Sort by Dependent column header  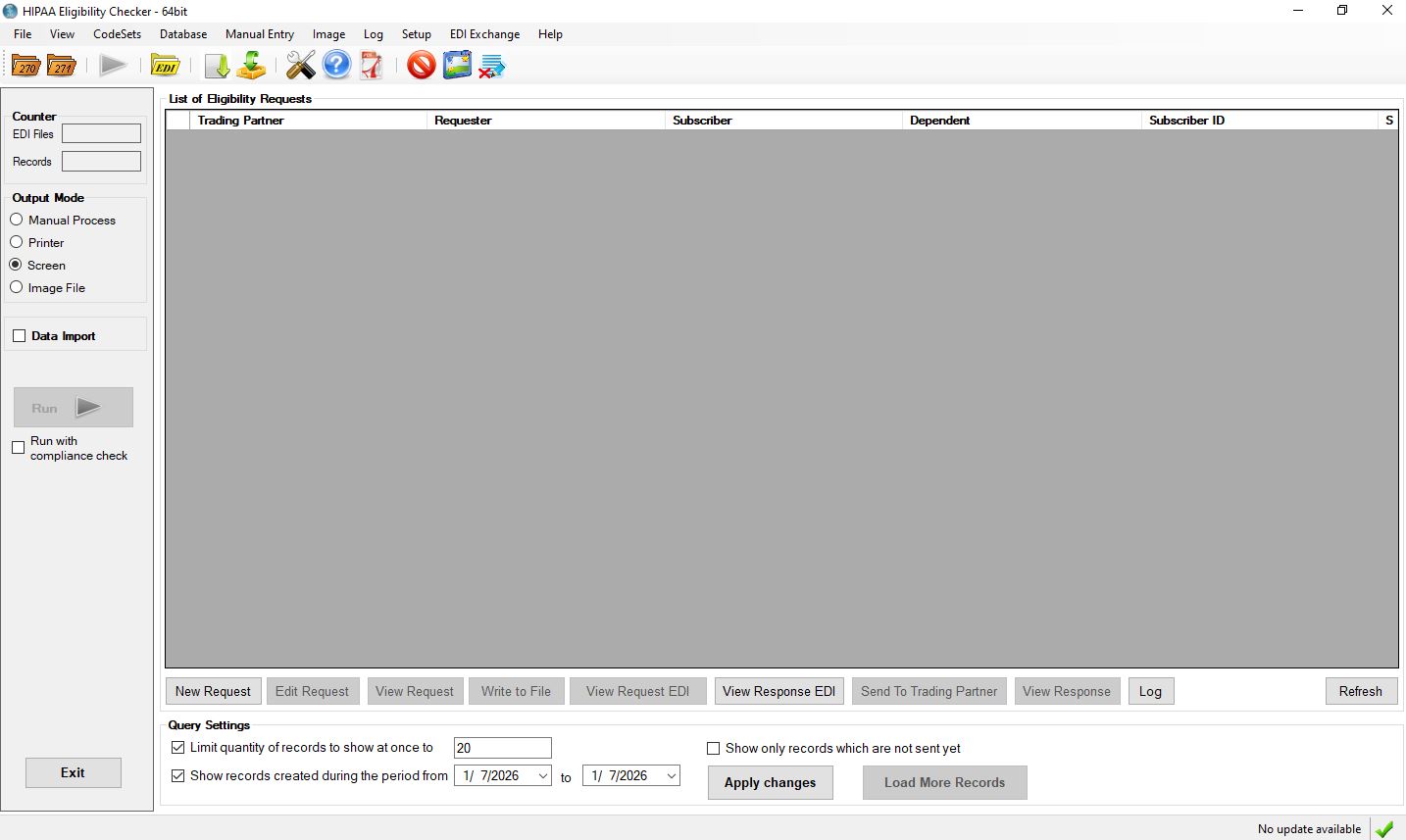[x=1023, y=121]
